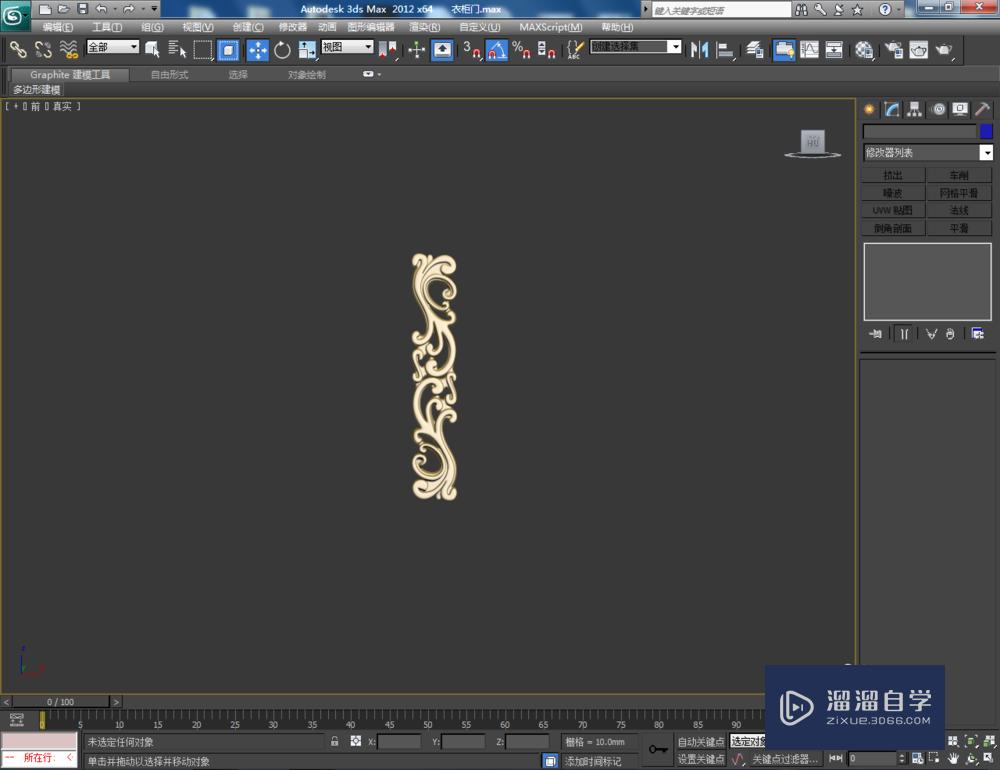This screenshot has width=1000, height=770.
Task: Click the 多边形建模 panel button
Action: pos(36,90)
